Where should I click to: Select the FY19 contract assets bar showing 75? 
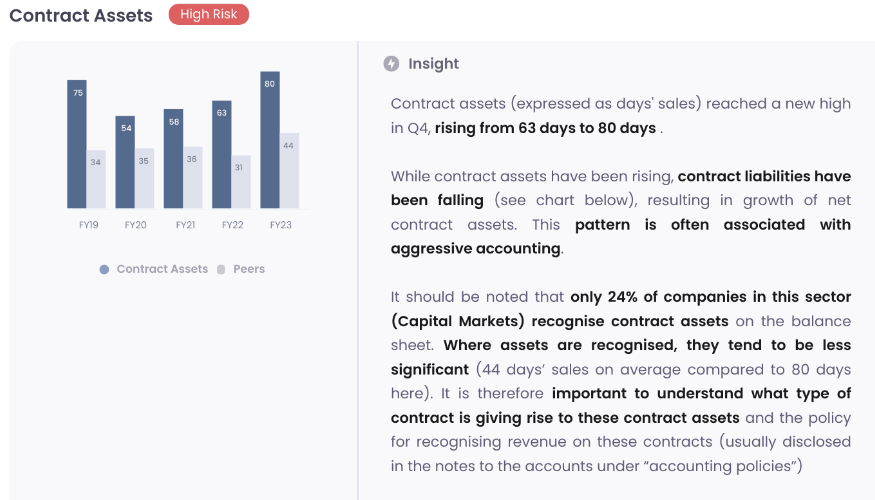coord(77,144)
